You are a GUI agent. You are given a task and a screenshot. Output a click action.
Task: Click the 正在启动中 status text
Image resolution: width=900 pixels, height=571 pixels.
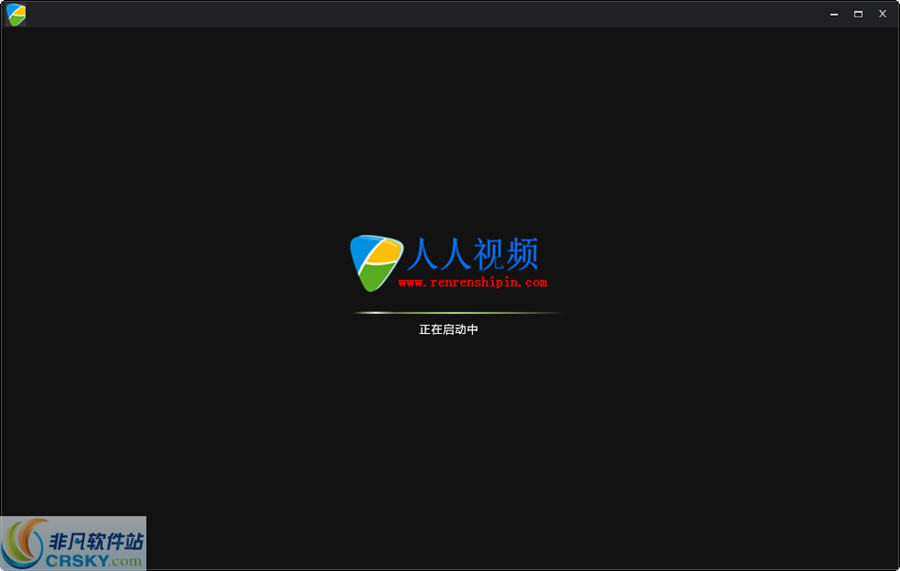448,329
